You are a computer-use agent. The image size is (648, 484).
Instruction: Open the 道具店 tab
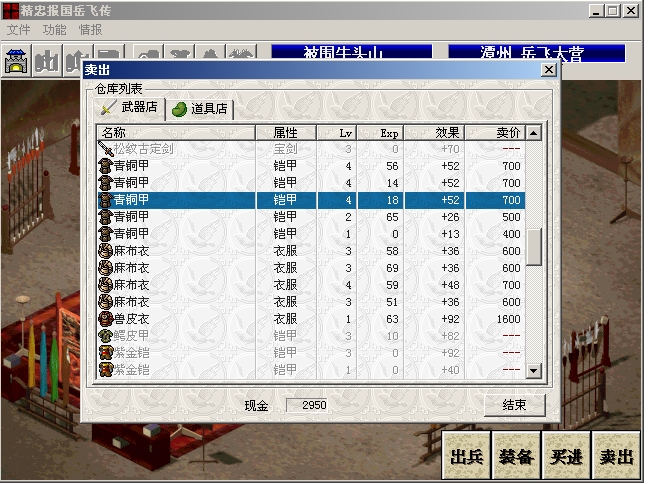(x=199, y=109)
